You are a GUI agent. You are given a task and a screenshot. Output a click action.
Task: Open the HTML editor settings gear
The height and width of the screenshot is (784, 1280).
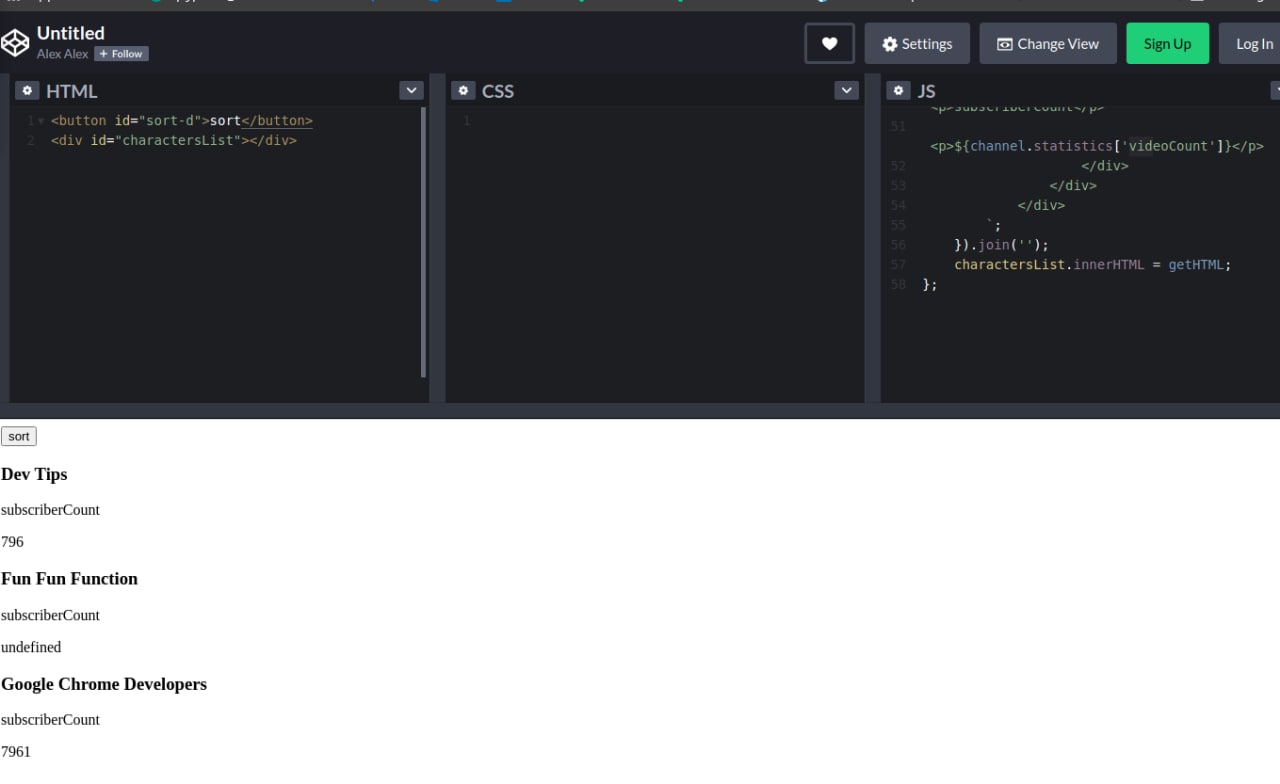click(x=27, y=90)
